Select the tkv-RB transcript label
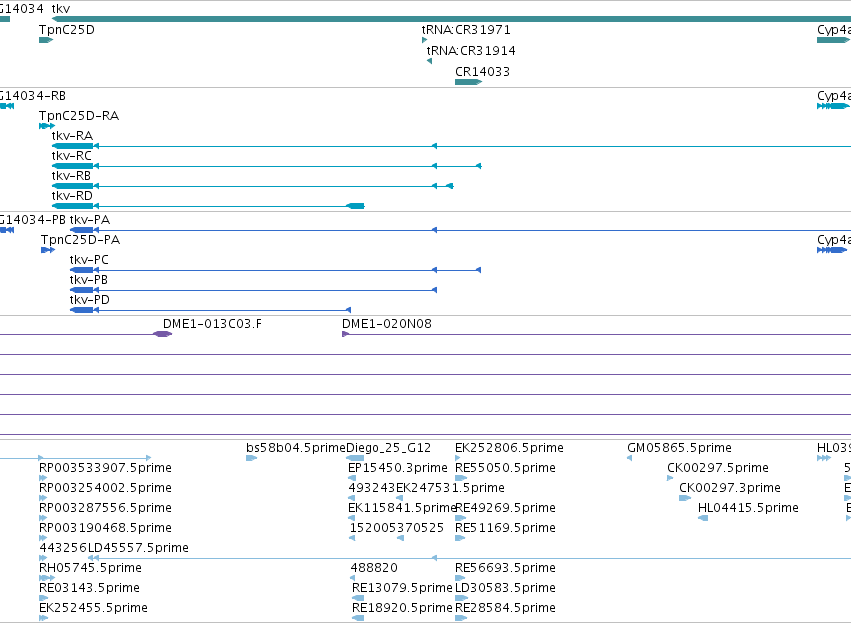851x623 pixels. tap(71, 176)
